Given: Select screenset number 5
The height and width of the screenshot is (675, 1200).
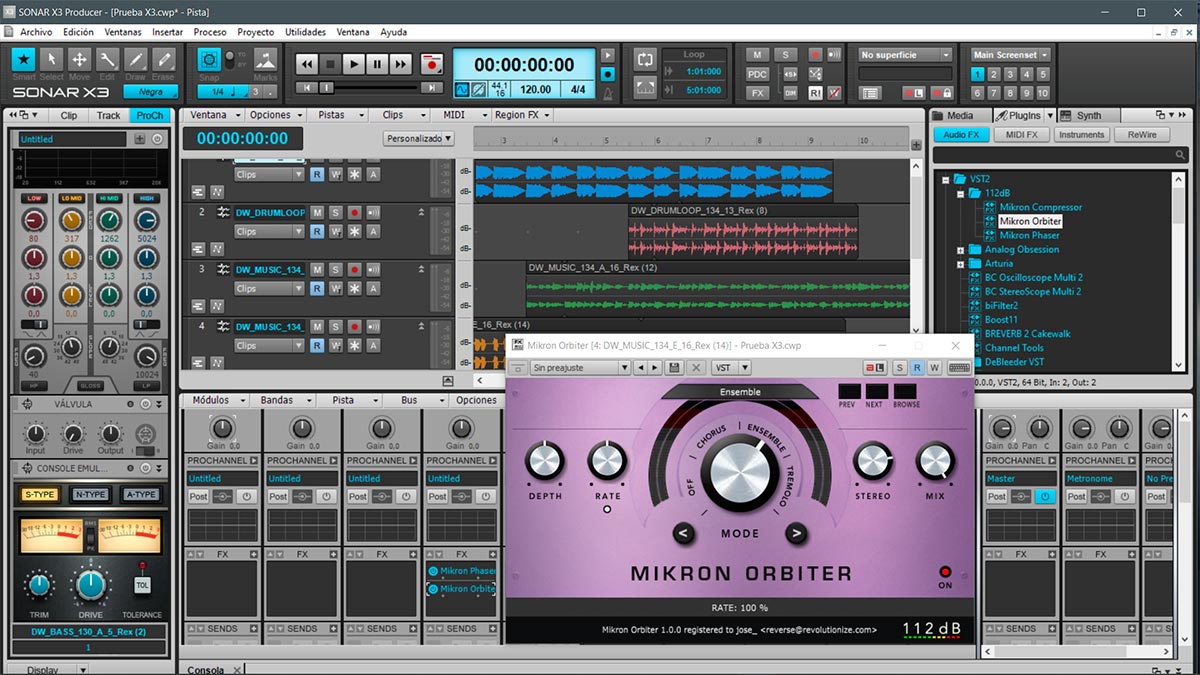Looking at the screenshot, I should pos(1044,74).
